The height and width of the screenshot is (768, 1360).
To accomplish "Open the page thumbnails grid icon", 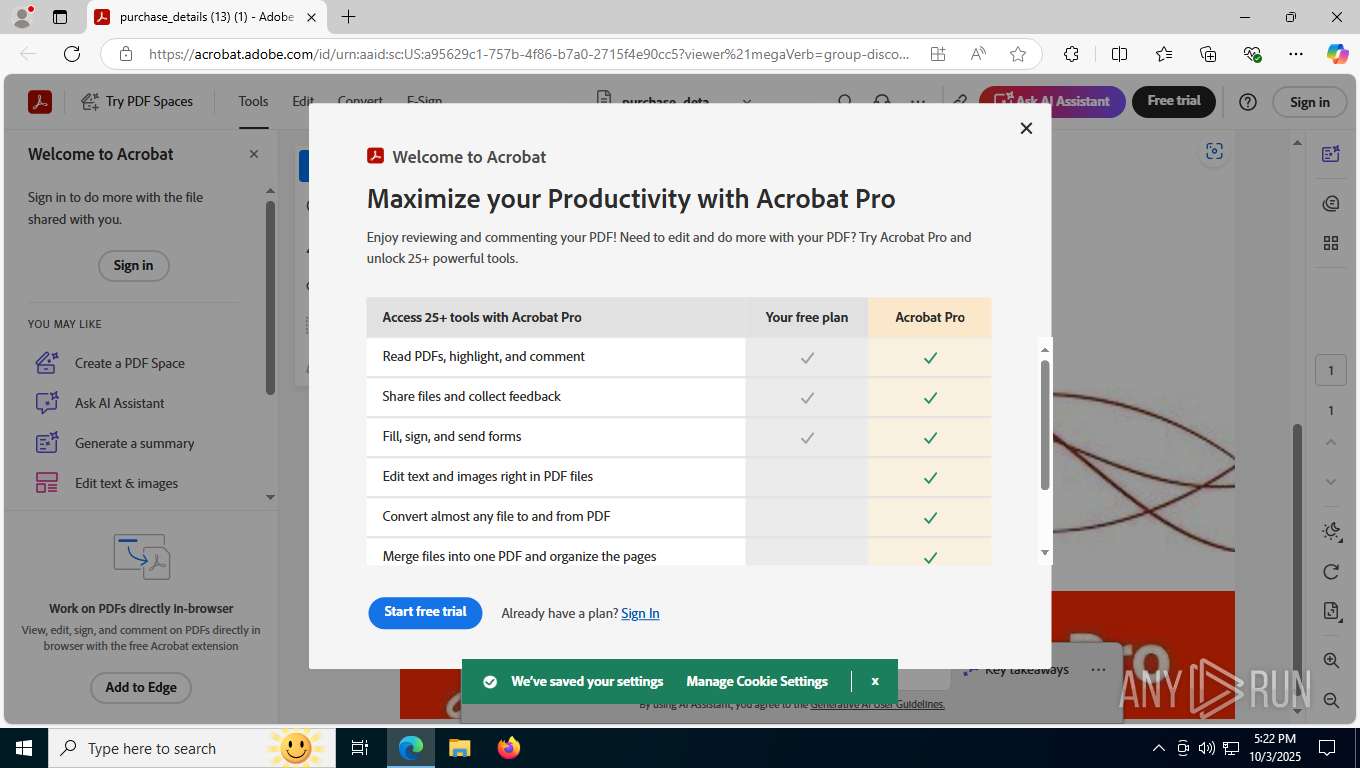I will pyautogui.click(x=1330, y=243).
